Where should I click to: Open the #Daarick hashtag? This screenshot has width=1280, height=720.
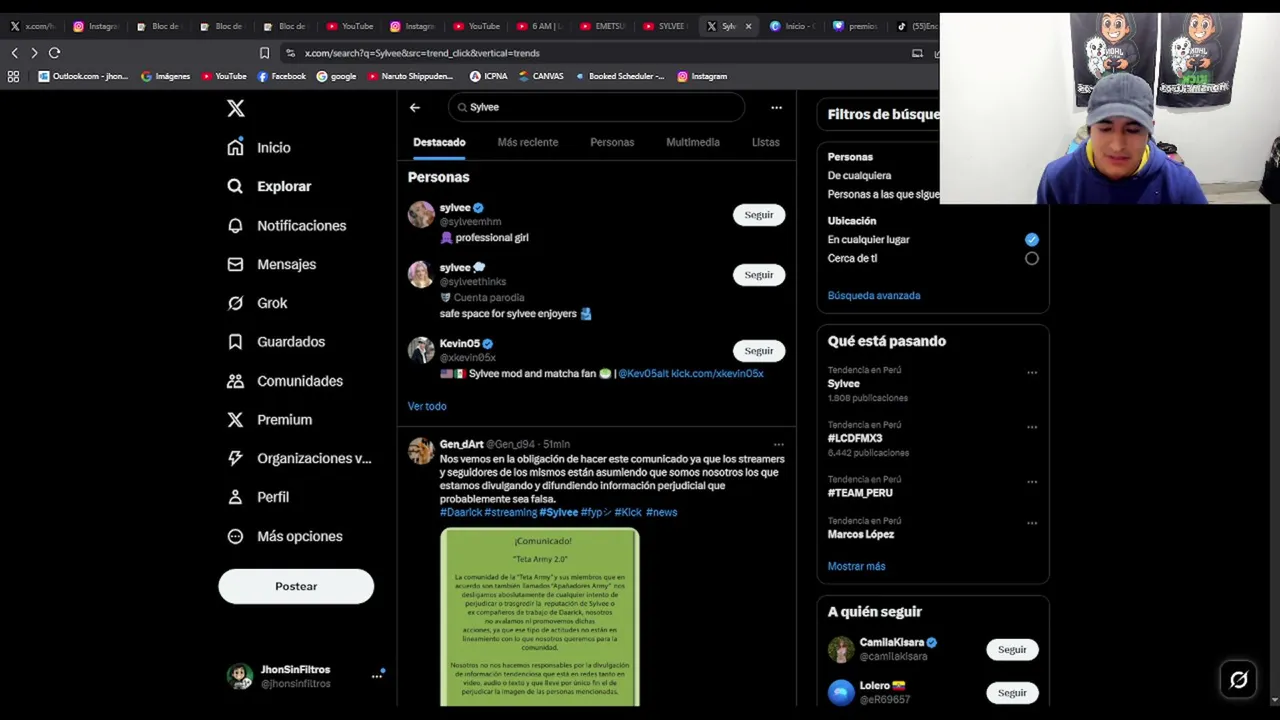point(461,512)
